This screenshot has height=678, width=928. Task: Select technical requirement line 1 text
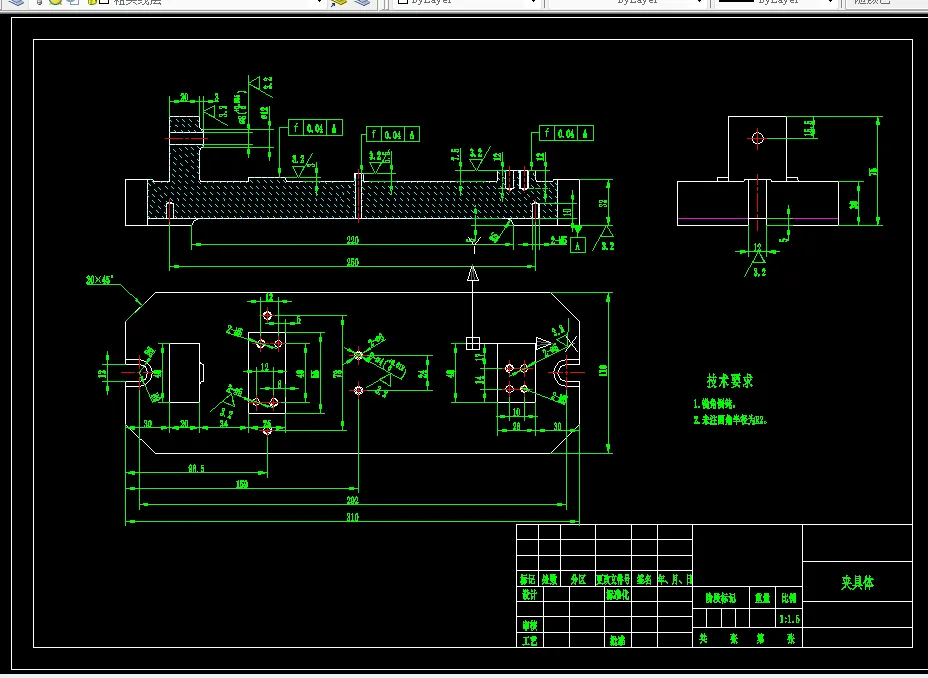[x=714, y=403]
